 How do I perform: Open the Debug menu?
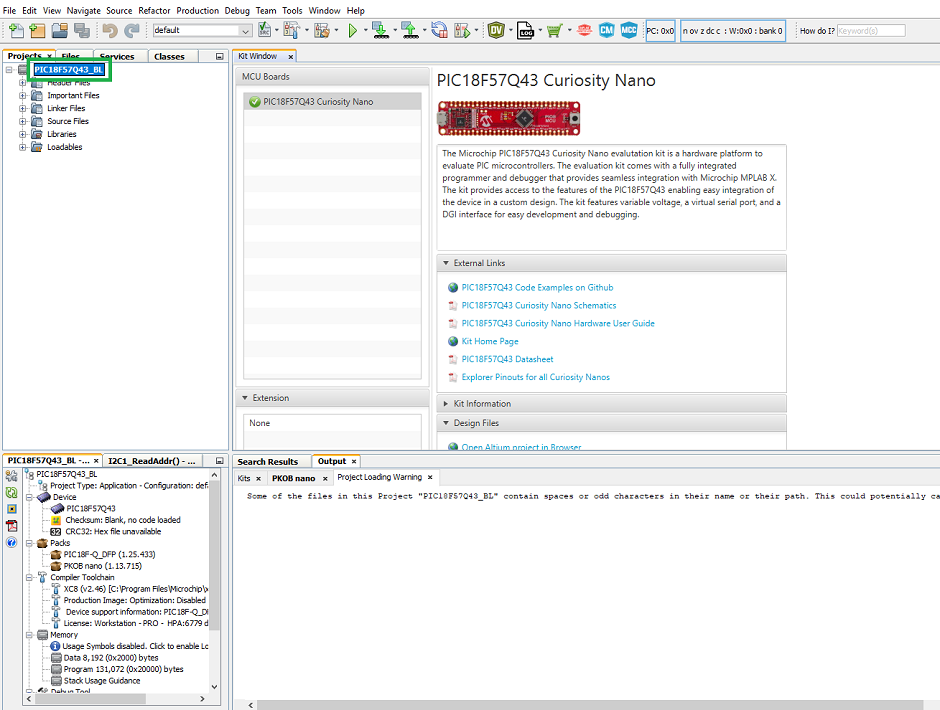pyautogui.click(x=237, y=10)
